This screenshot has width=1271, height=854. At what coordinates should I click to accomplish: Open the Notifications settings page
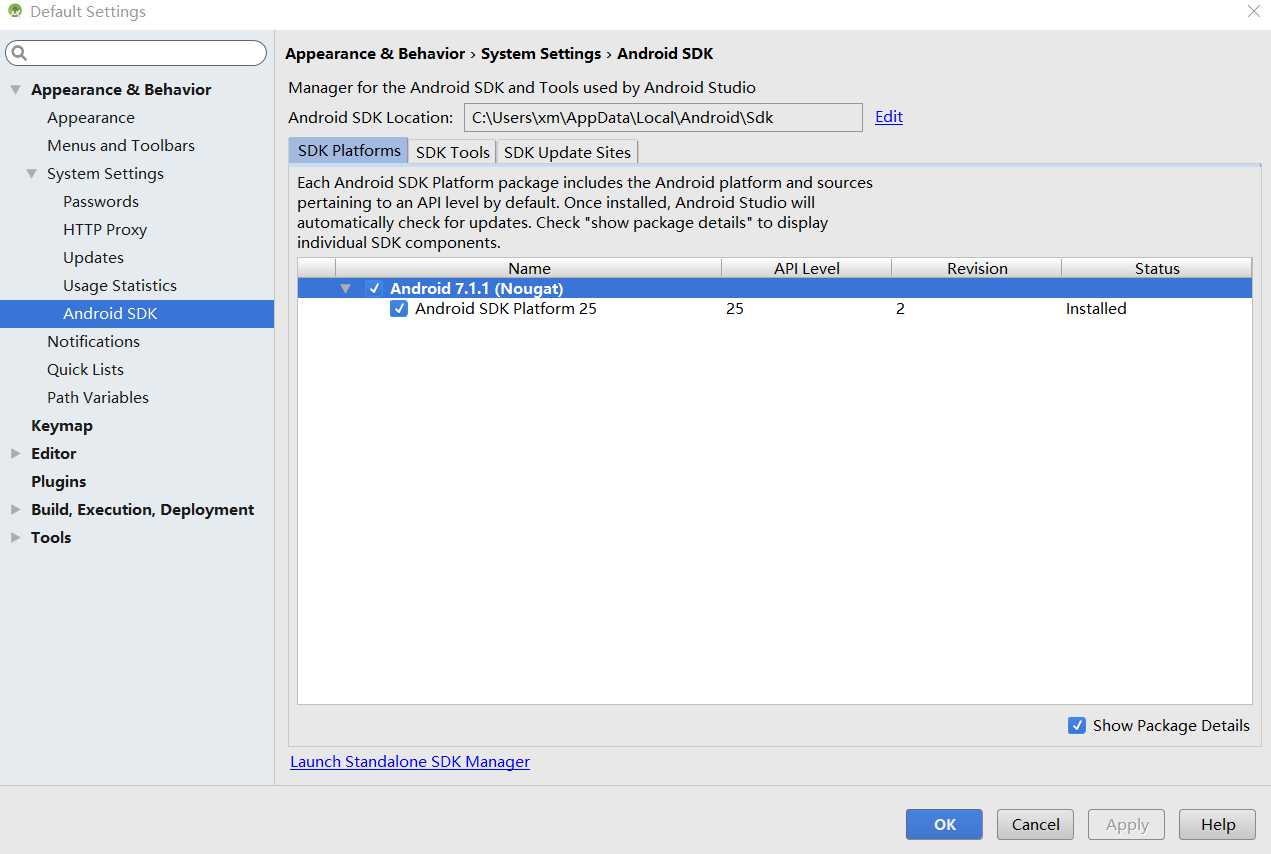point(93,341)
